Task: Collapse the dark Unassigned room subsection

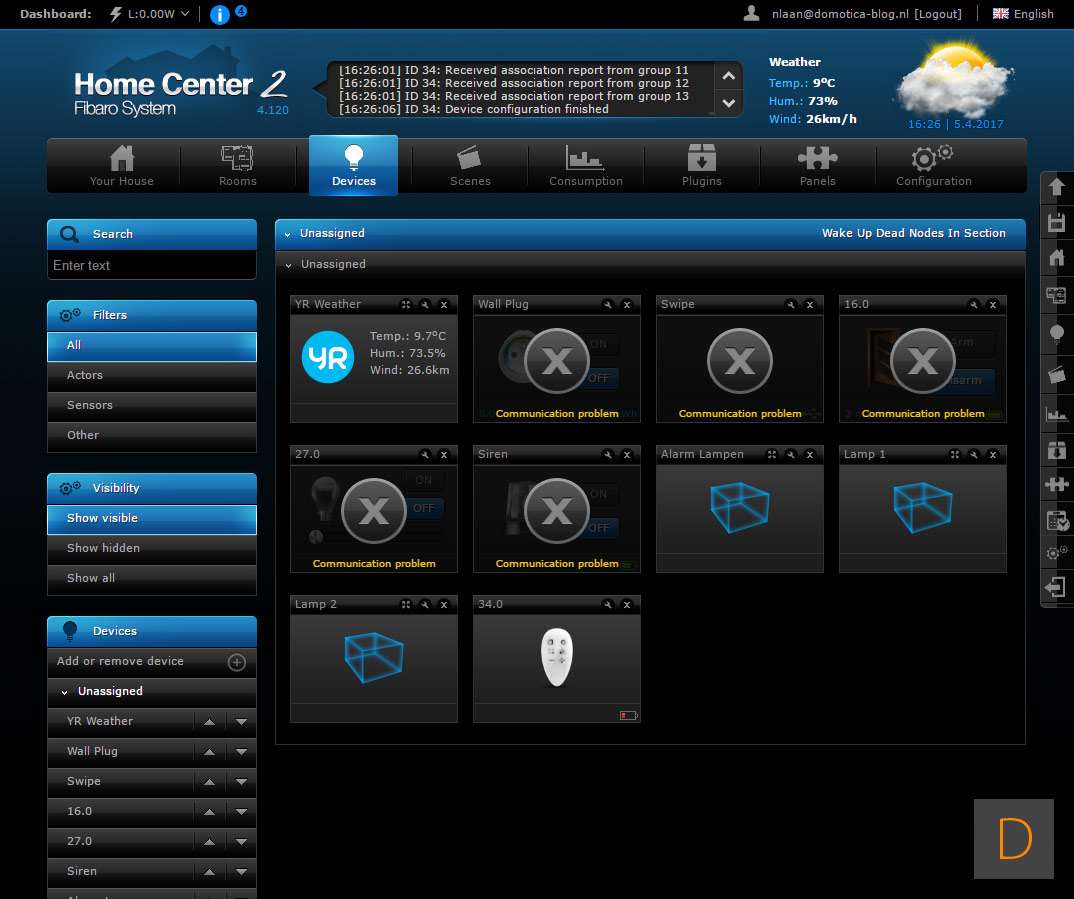Action: pos(288,265)
